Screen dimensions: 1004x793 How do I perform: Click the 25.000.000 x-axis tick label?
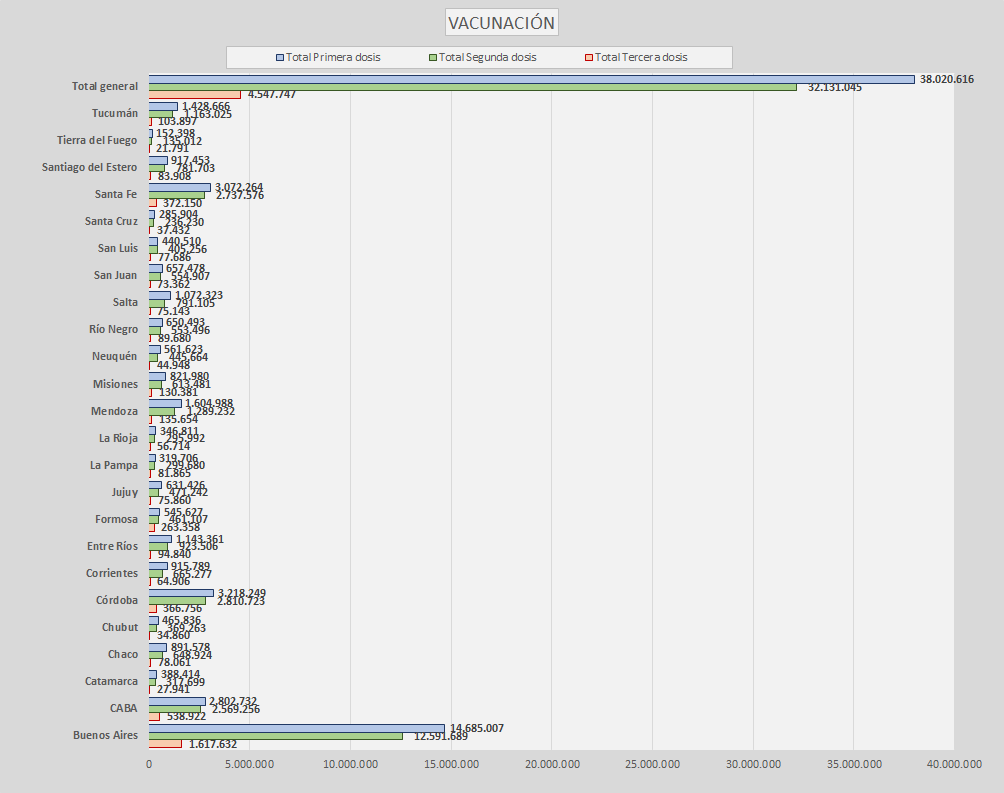pyautogui.click(x=652, y=764)
